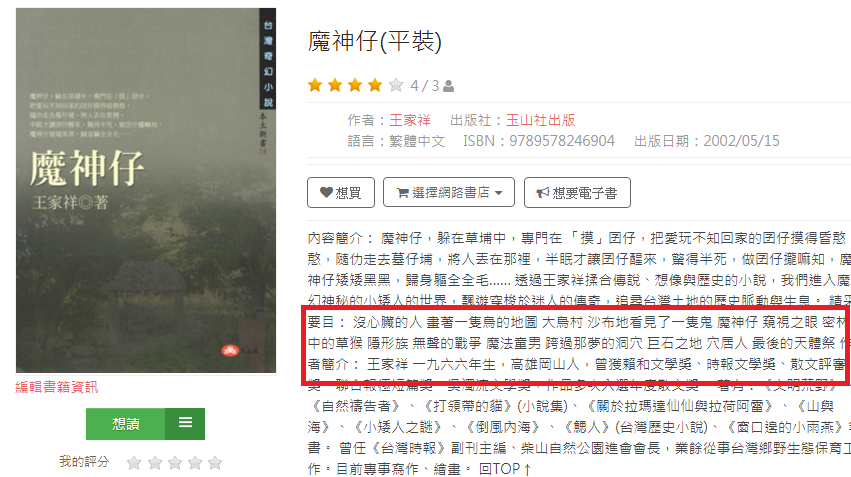
Task: Click the 回TOP link
Action: 505,469
